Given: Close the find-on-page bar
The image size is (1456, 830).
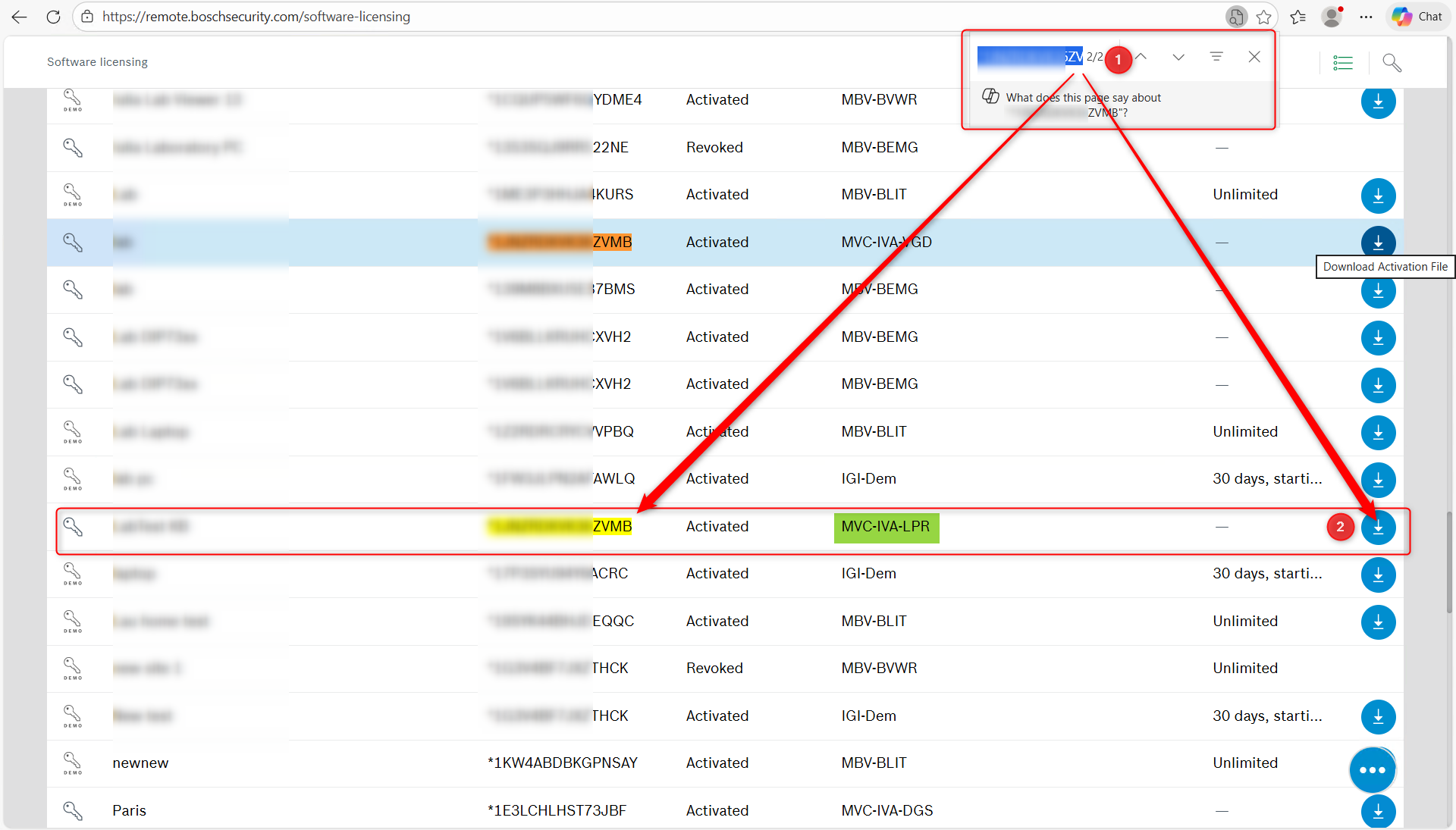Looking at the screenshot, I should pyautogui.click(x=1254, y=57).
